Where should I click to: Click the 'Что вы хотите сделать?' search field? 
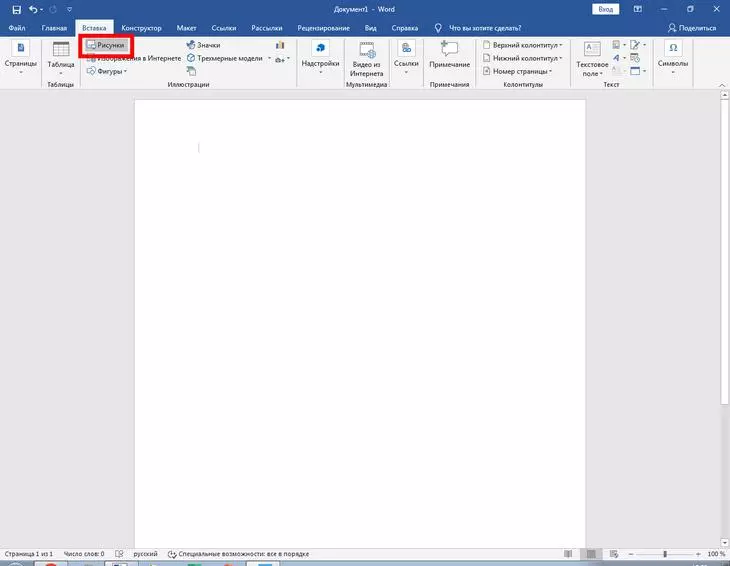(x=485, y=28)
